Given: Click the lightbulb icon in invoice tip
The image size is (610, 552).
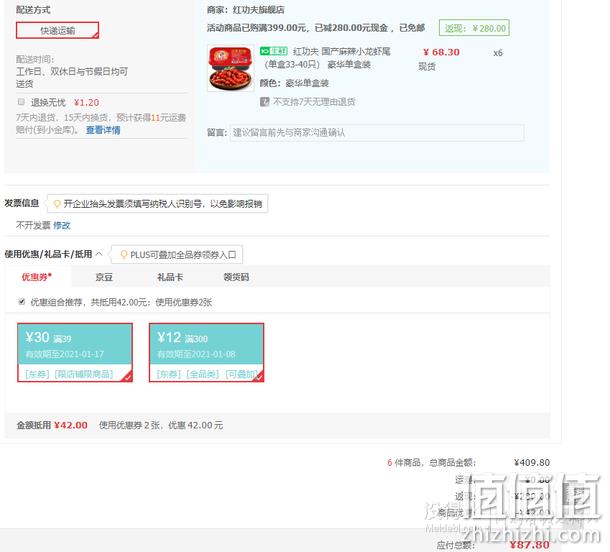Looking at the screenshot, I should 57,203.
